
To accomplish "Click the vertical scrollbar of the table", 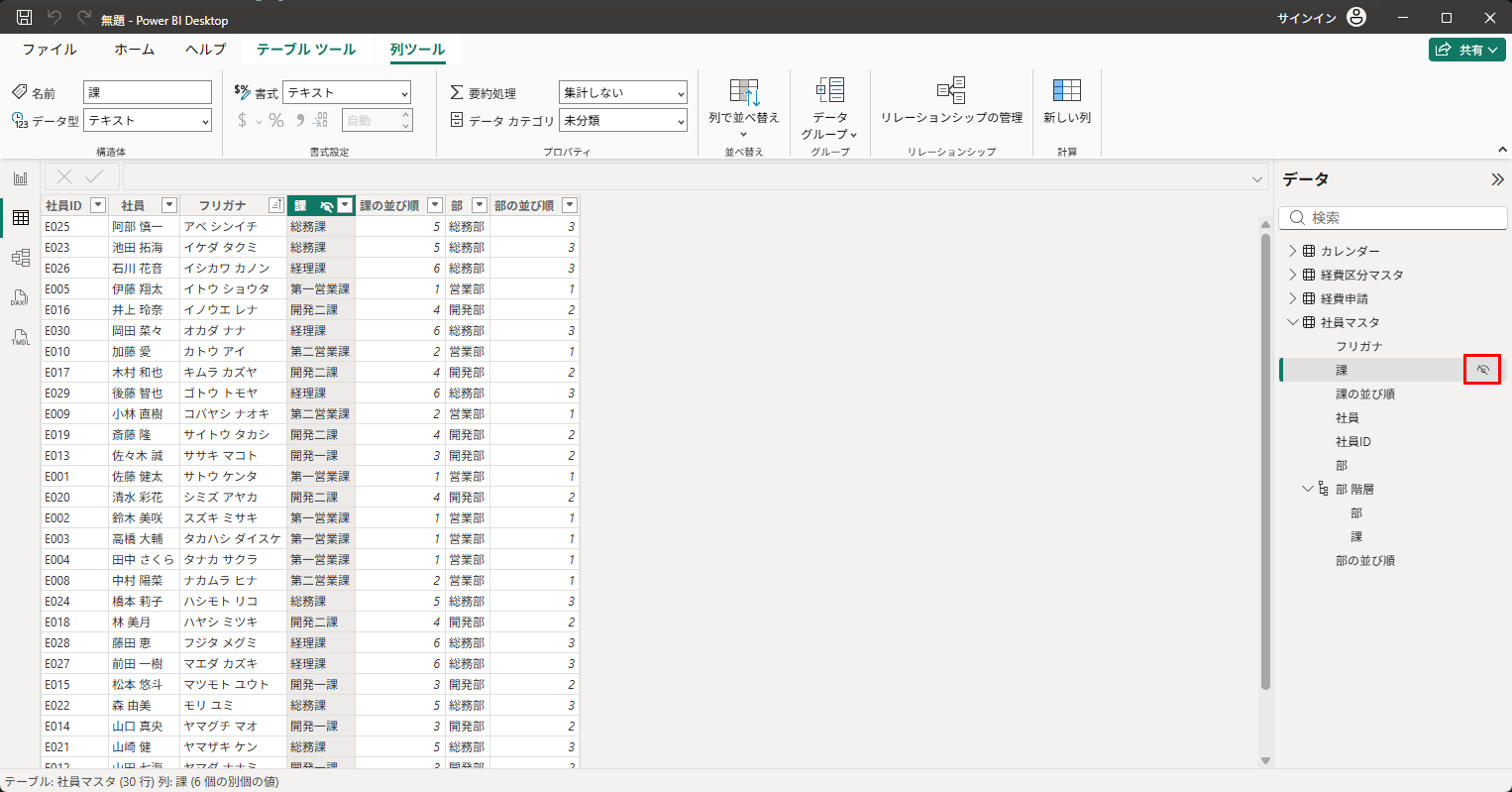I will (x=1265, y=461).
